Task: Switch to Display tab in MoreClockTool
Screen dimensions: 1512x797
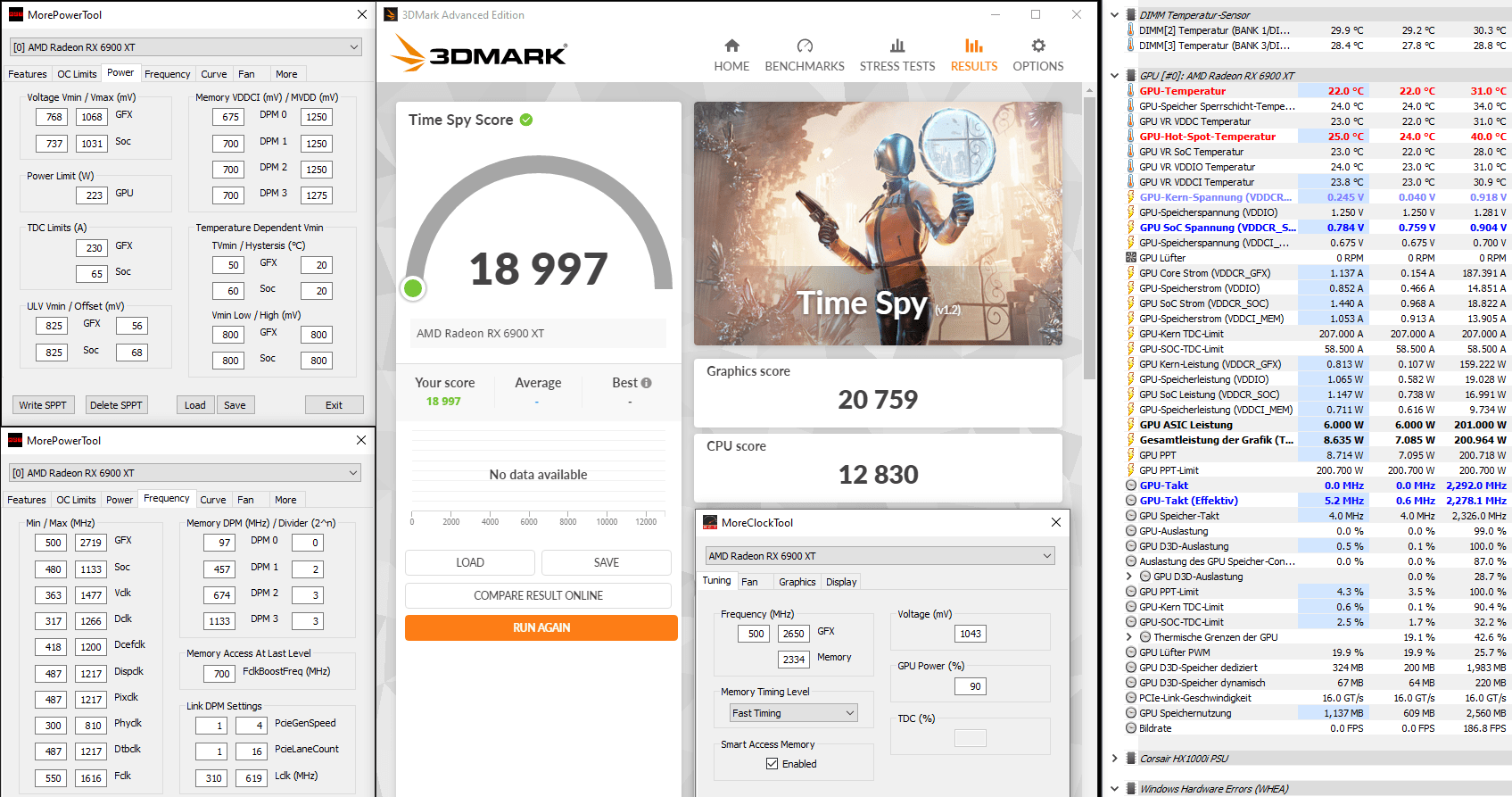Action: pos(841,582)
